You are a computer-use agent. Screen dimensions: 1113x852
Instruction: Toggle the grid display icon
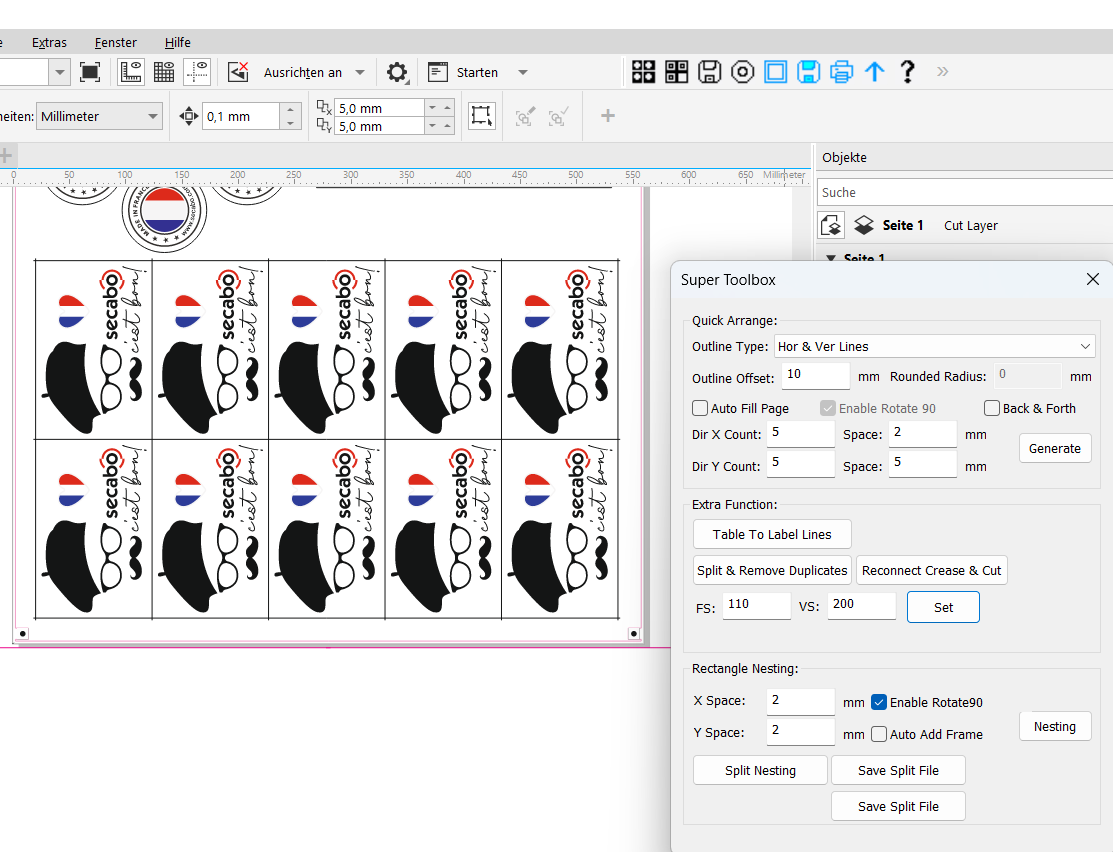point(164,72)
